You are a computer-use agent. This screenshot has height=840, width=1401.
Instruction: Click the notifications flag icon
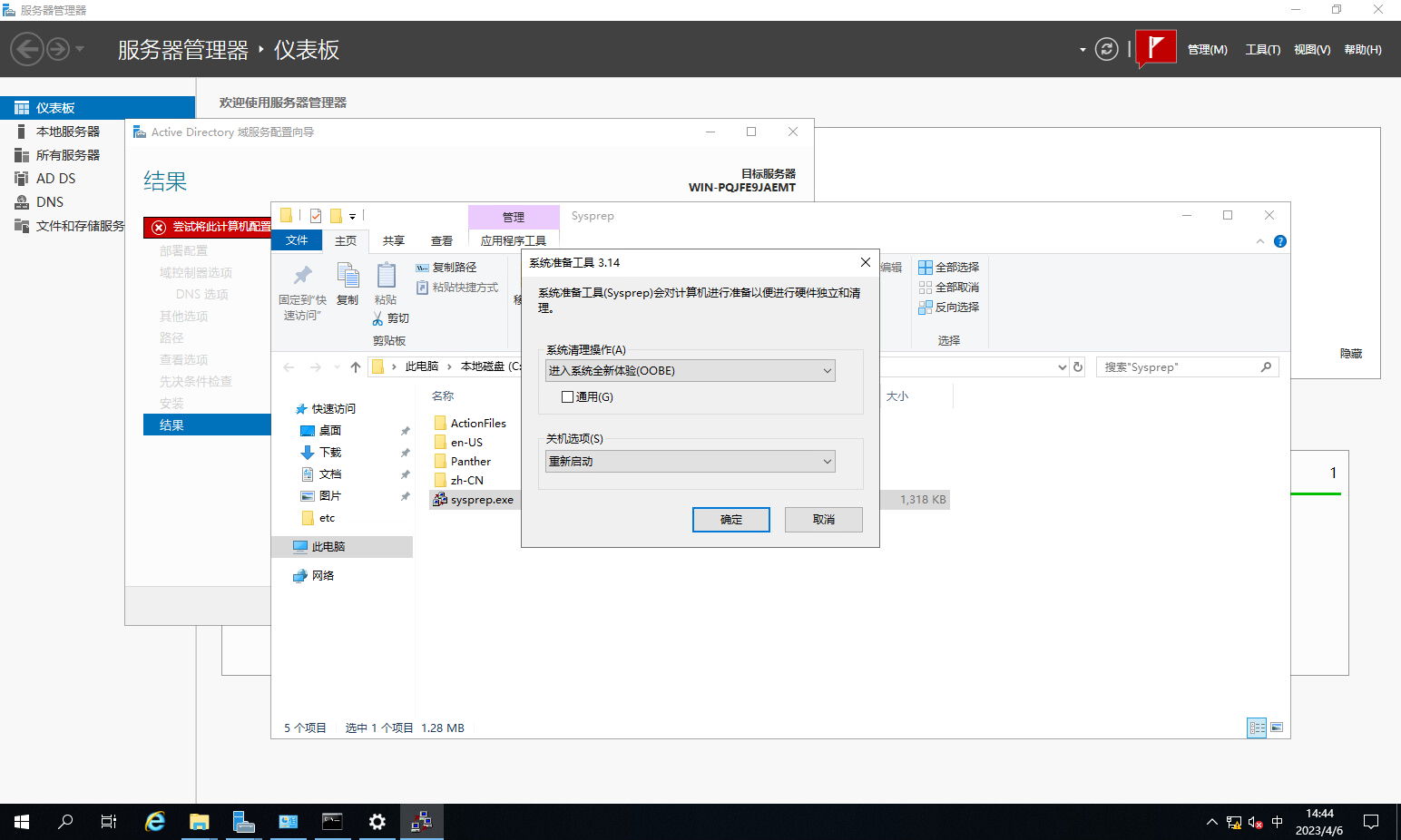point(1155,48)
